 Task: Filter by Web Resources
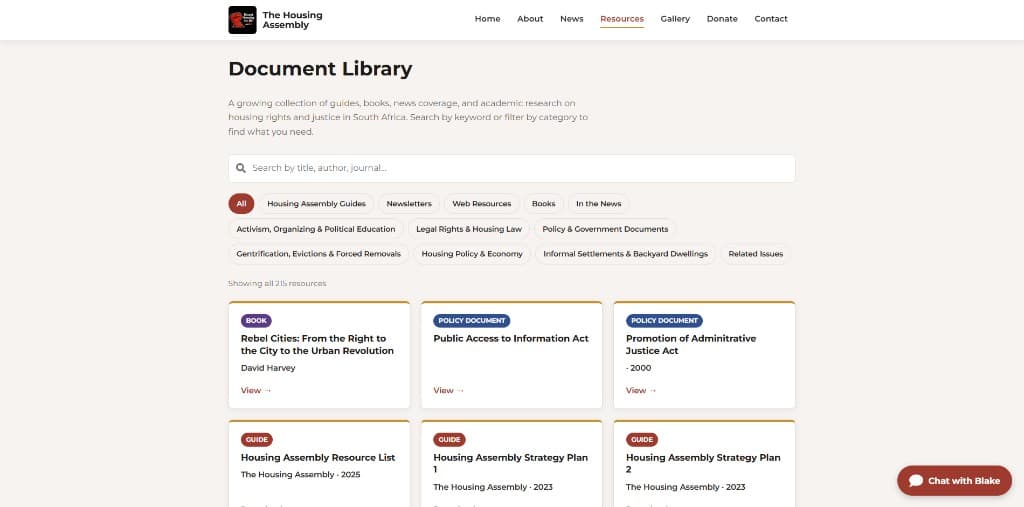(482, 204)
